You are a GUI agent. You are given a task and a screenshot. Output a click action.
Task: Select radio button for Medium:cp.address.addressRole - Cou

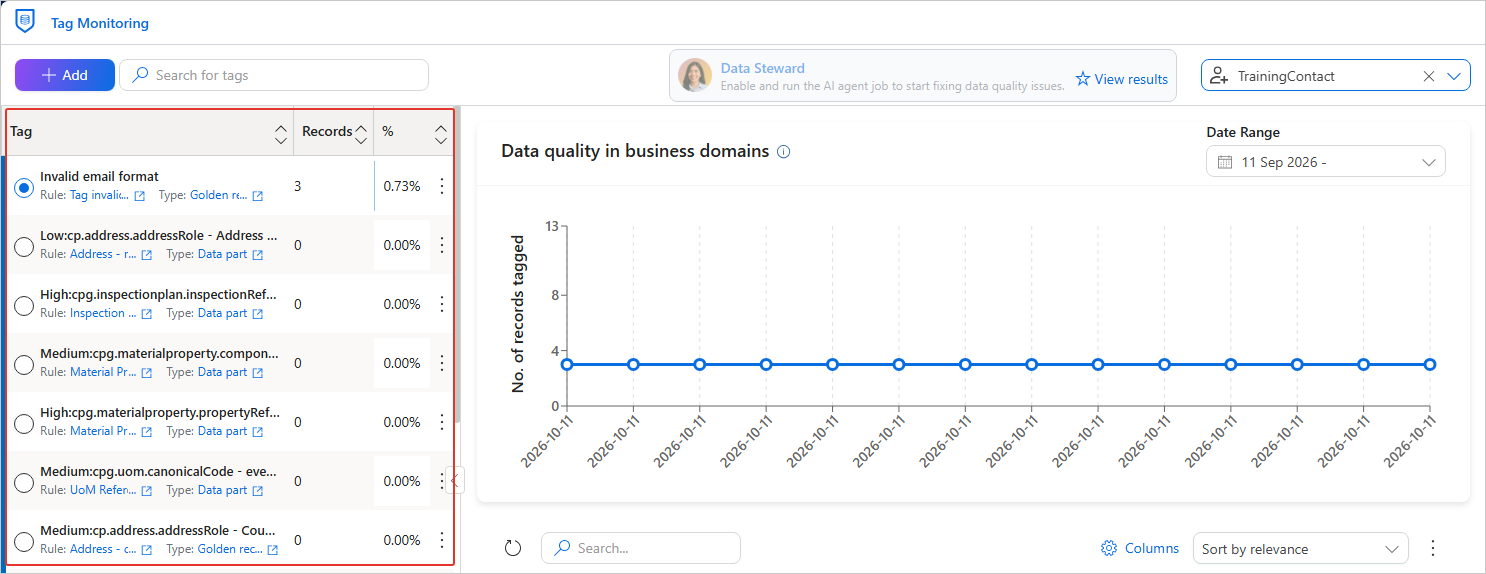(x=24, y=541)
